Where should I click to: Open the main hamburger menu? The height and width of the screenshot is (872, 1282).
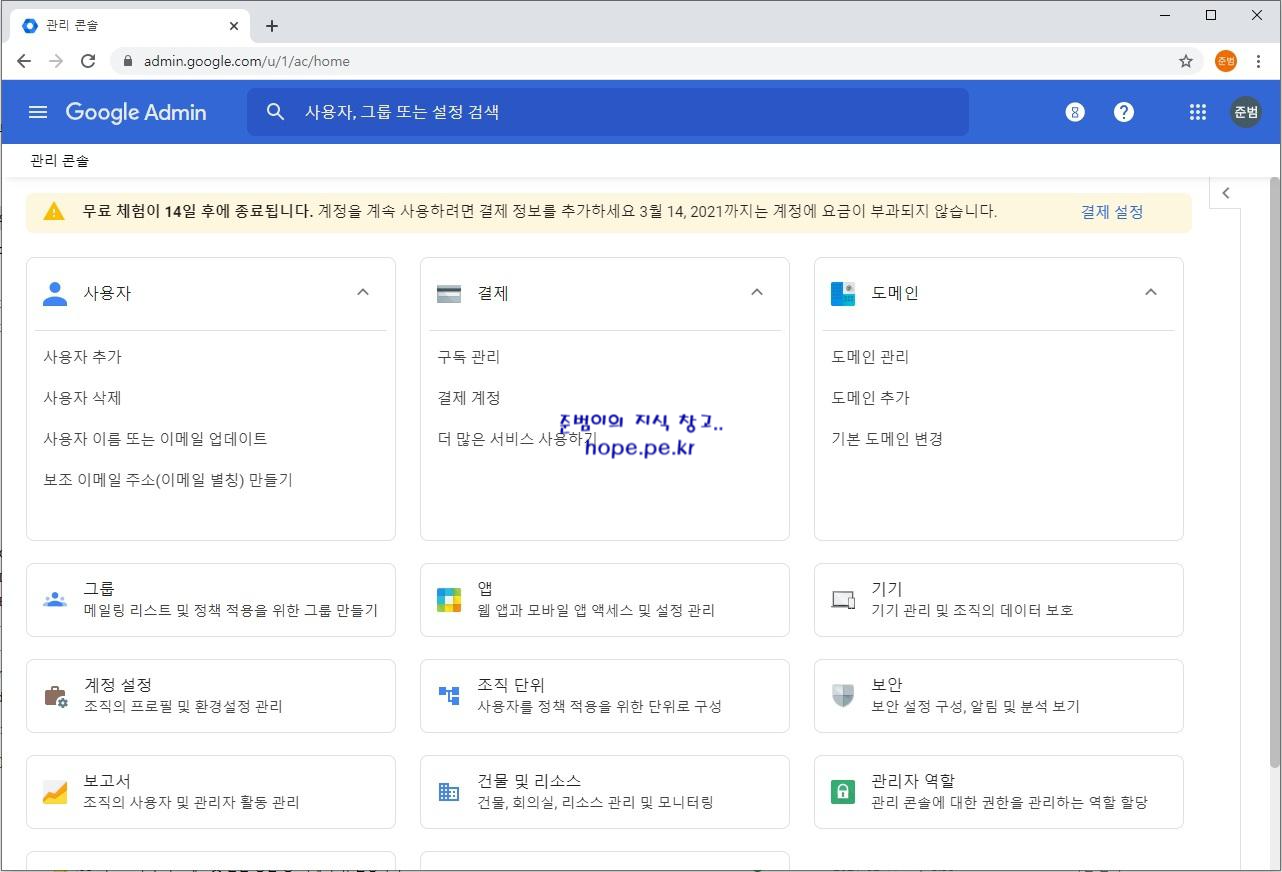[x=38, y=112]
